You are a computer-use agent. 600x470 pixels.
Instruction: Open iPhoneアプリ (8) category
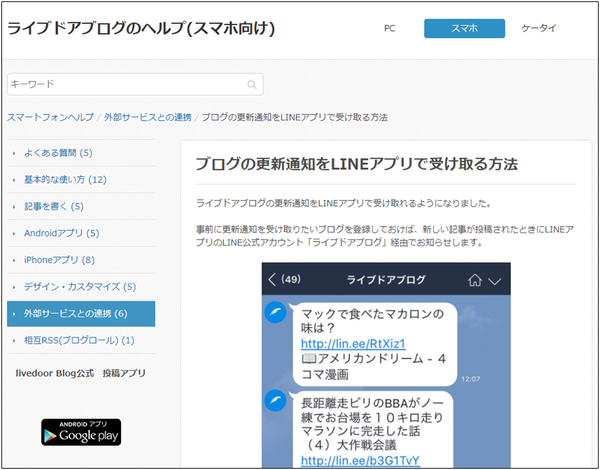pos(59,260)
